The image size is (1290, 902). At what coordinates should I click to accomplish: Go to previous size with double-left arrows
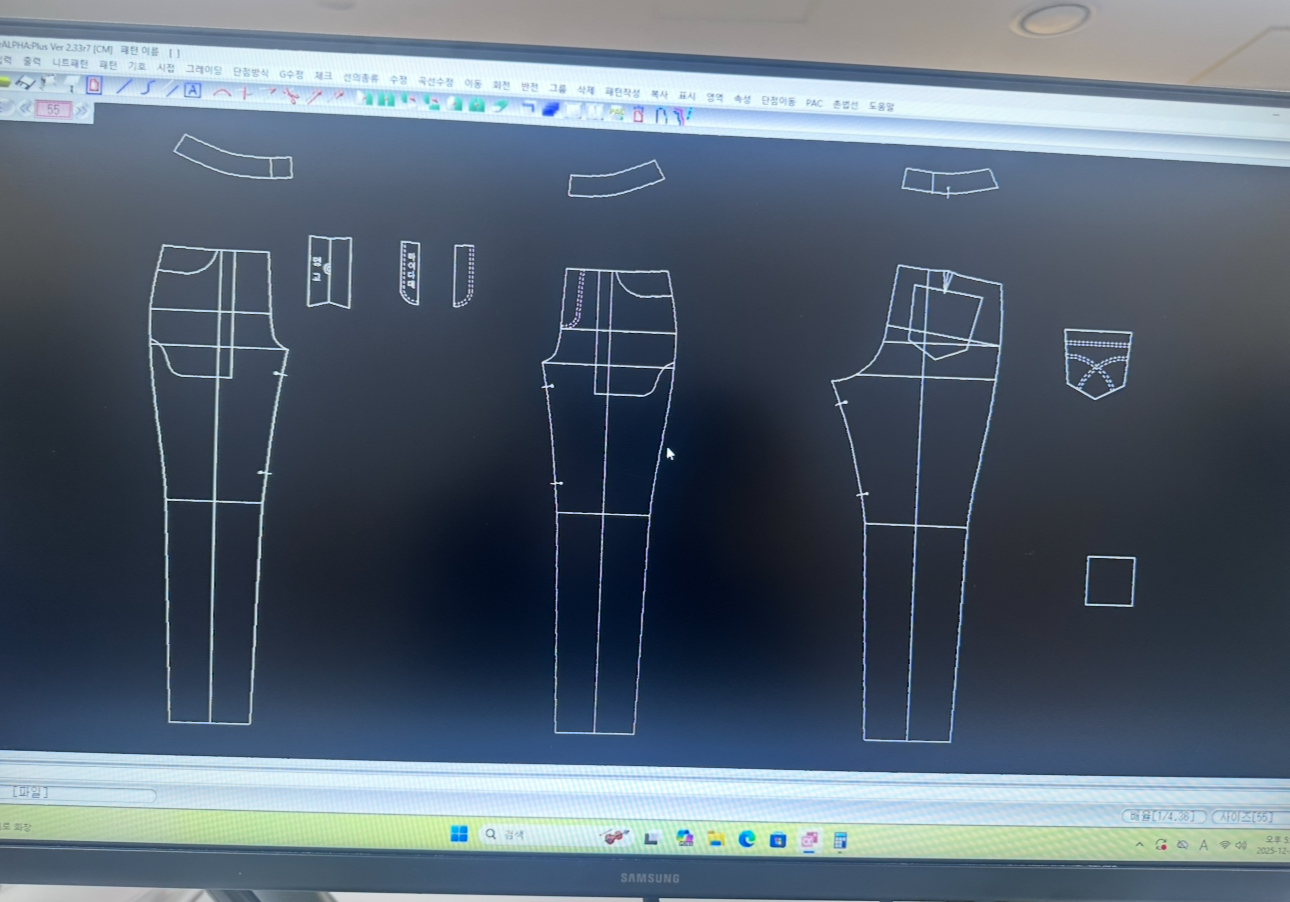tap(25, 109)
